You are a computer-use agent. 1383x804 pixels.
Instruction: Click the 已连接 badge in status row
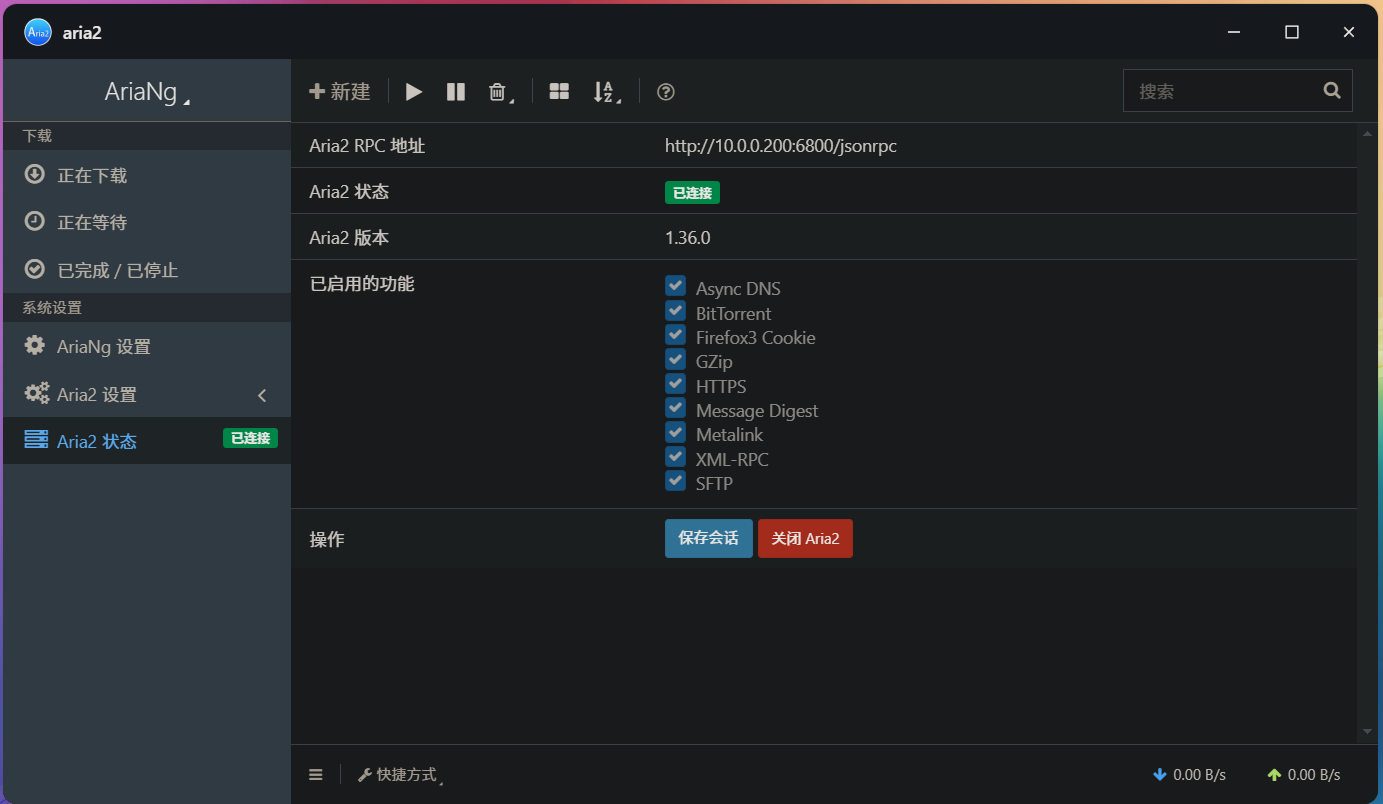pos(692,192)
